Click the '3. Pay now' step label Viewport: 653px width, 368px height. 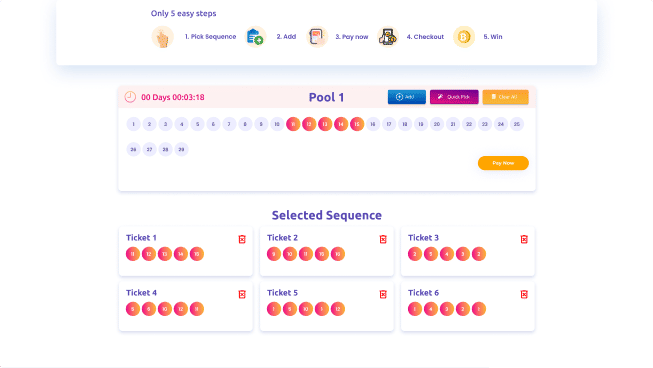coord(352,37)
